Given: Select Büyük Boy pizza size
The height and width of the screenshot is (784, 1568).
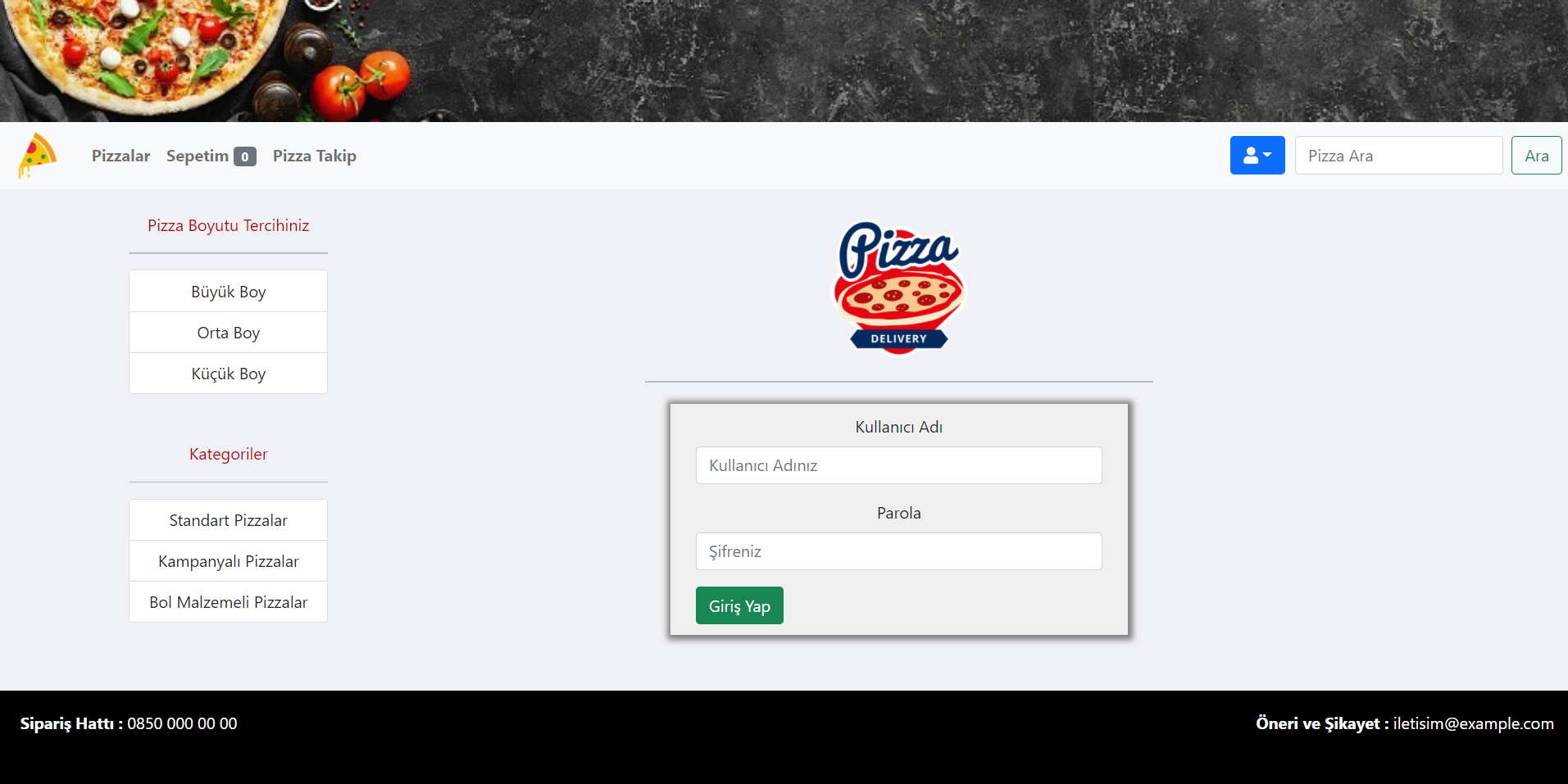Looking at the screenshot, I should point(228,292).
